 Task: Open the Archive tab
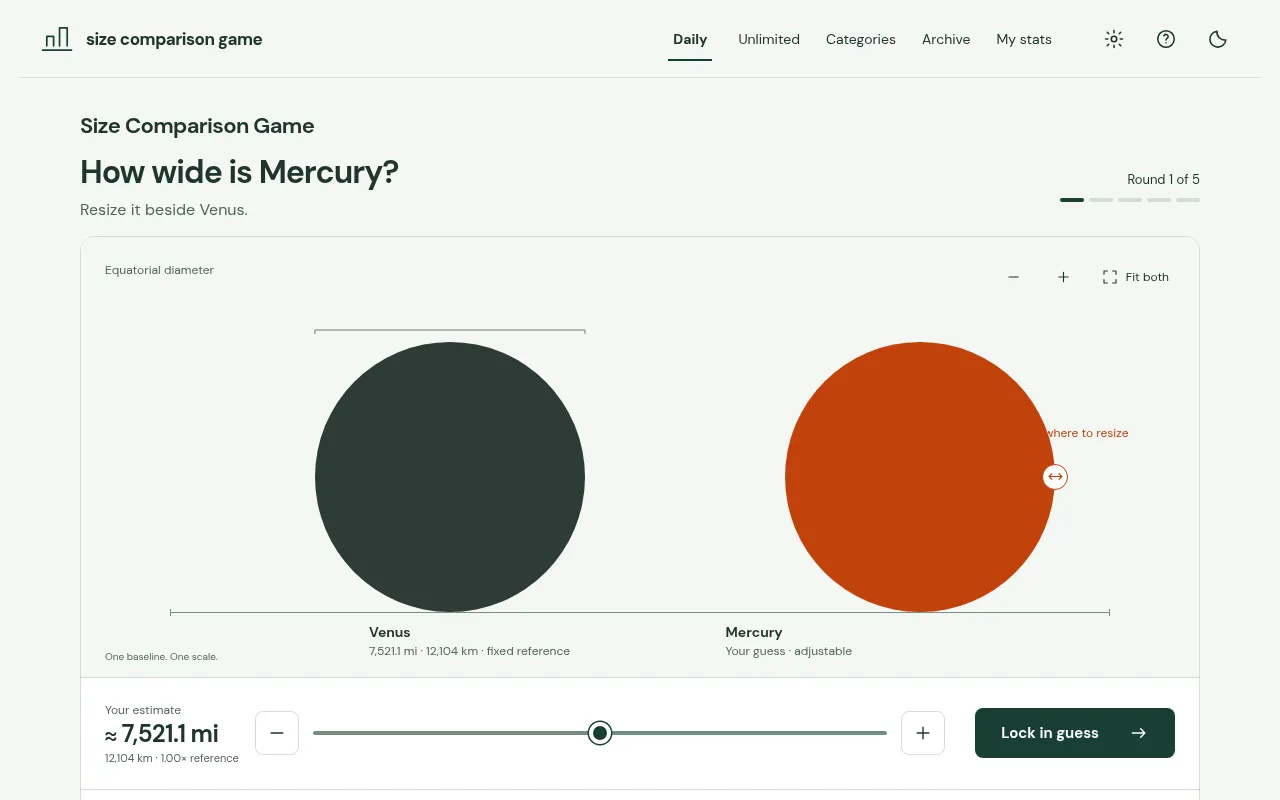coord(946,40)
